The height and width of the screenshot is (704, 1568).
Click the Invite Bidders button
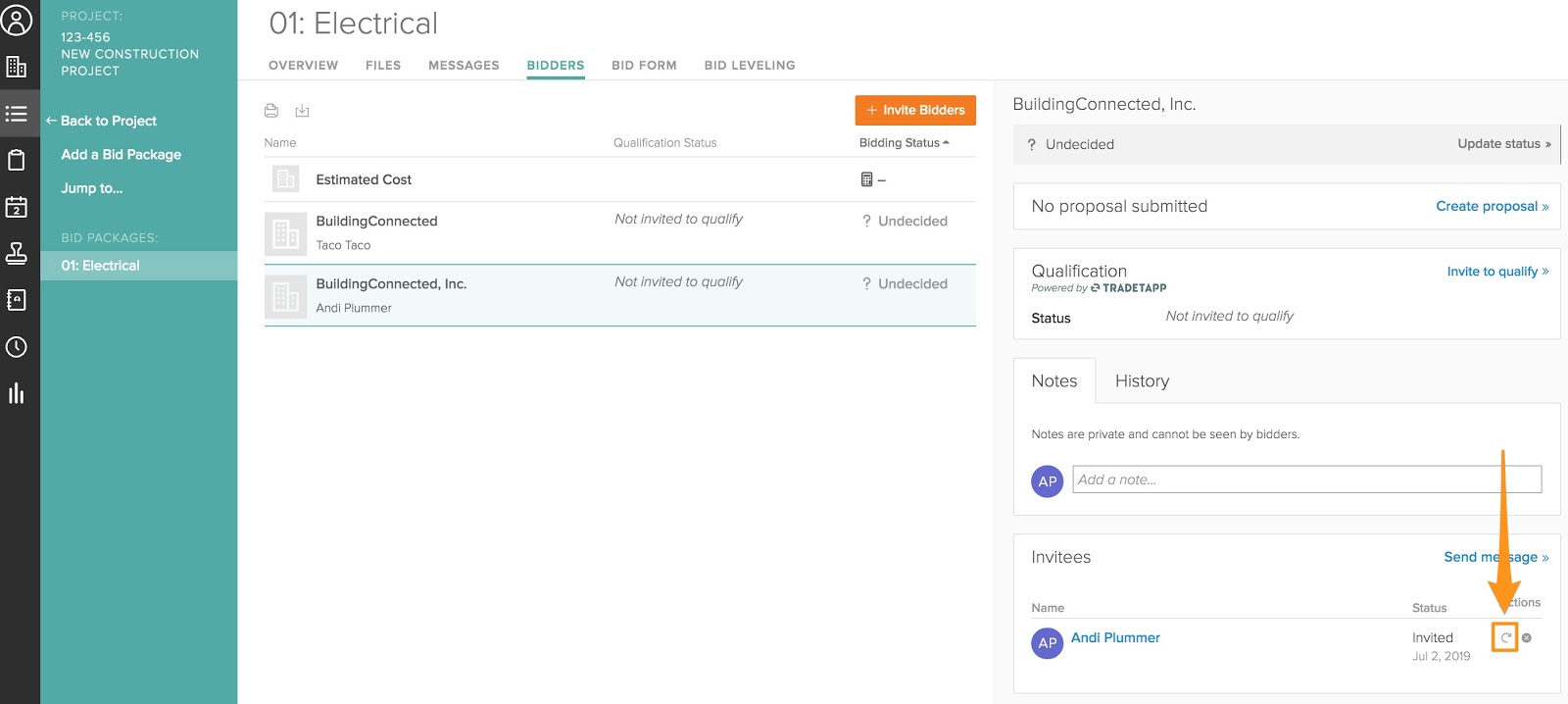pyautogui.click(x=915, y=110)
